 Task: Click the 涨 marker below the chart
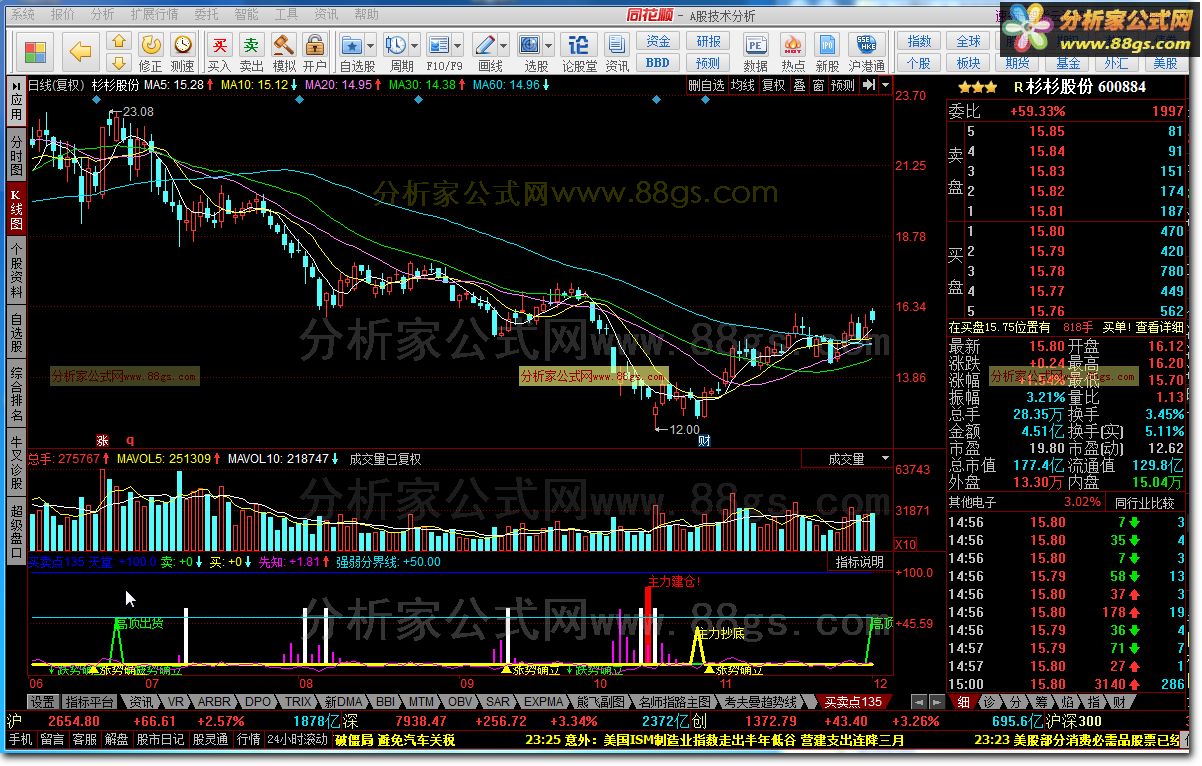point(101,440)
